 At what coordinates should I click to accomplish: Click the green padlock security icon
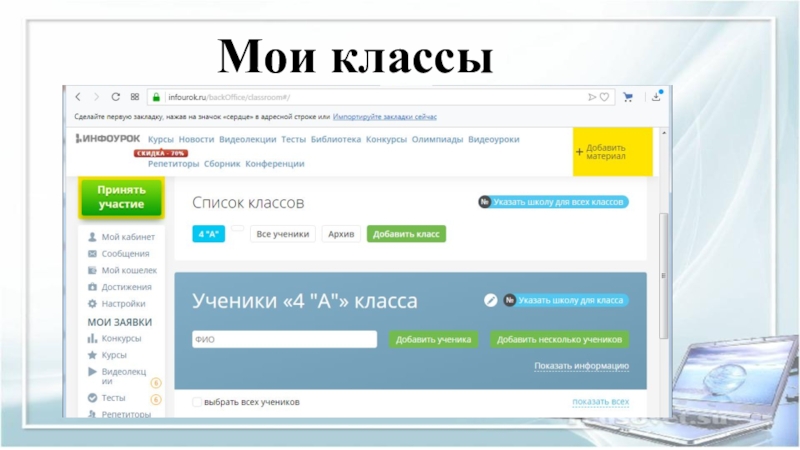point(157,97)
